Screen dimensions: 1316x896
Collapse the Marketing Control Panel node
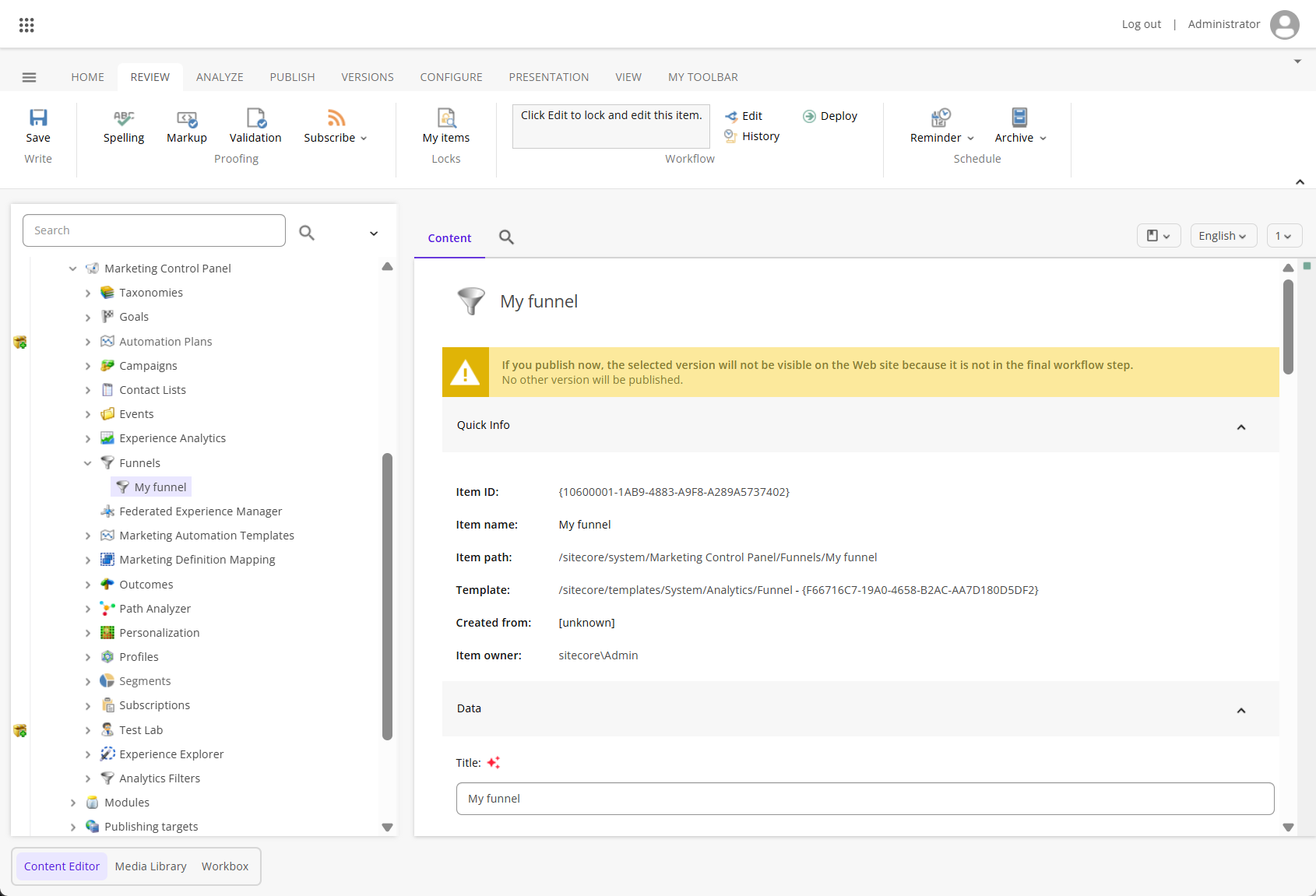coord(73,269)
